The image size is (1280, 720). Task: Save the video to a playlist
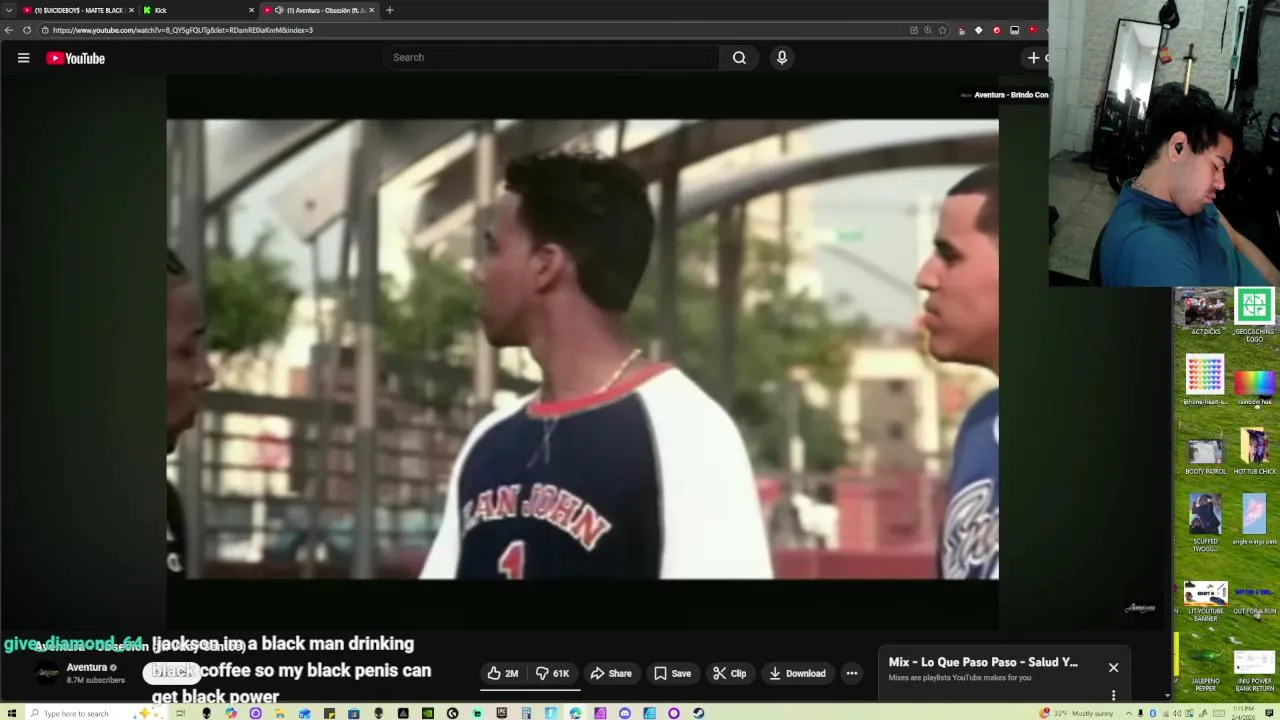point(672,674)
